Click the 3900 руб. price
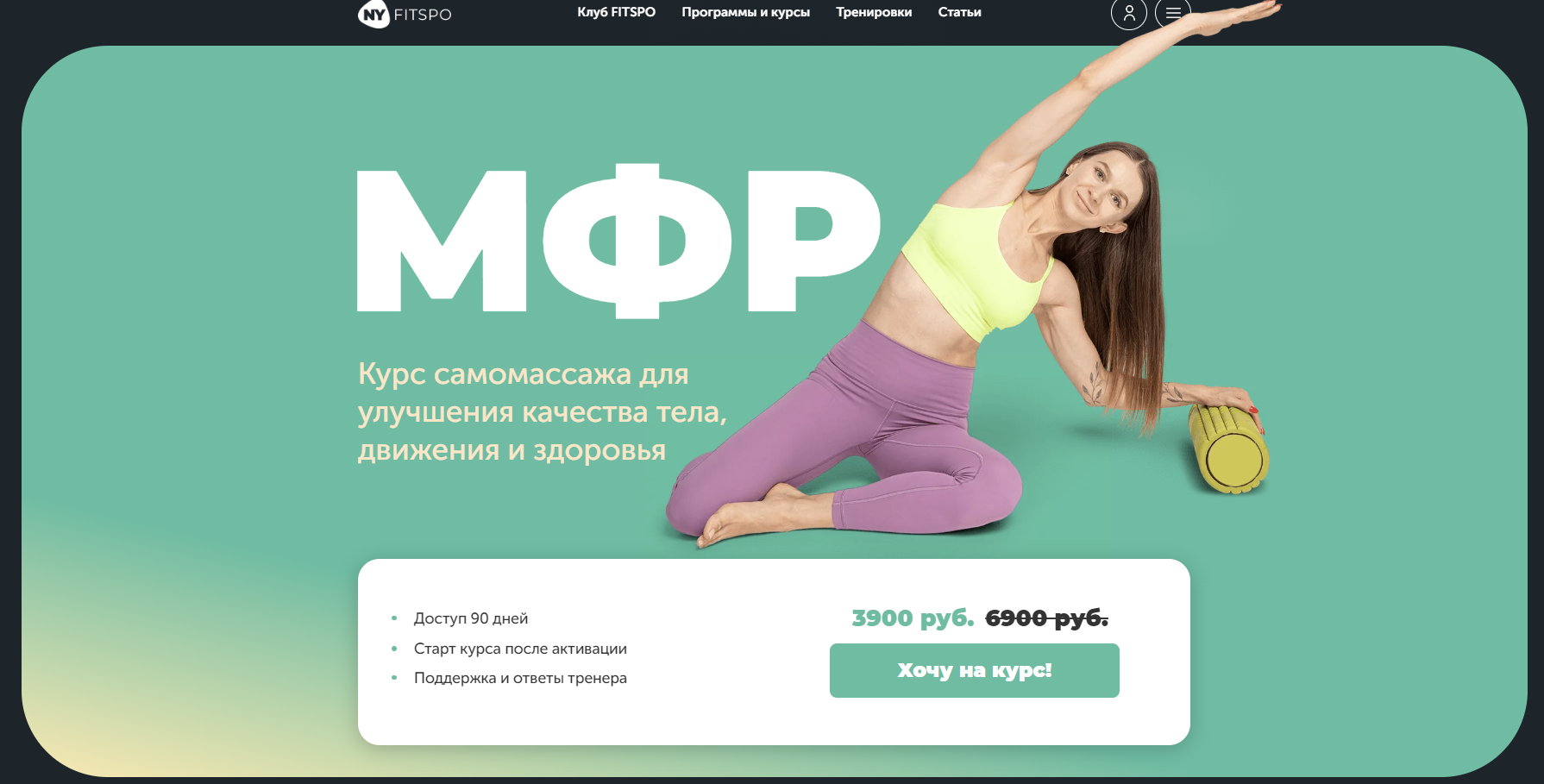This screenshot has height=784, width=1544. 913,618
